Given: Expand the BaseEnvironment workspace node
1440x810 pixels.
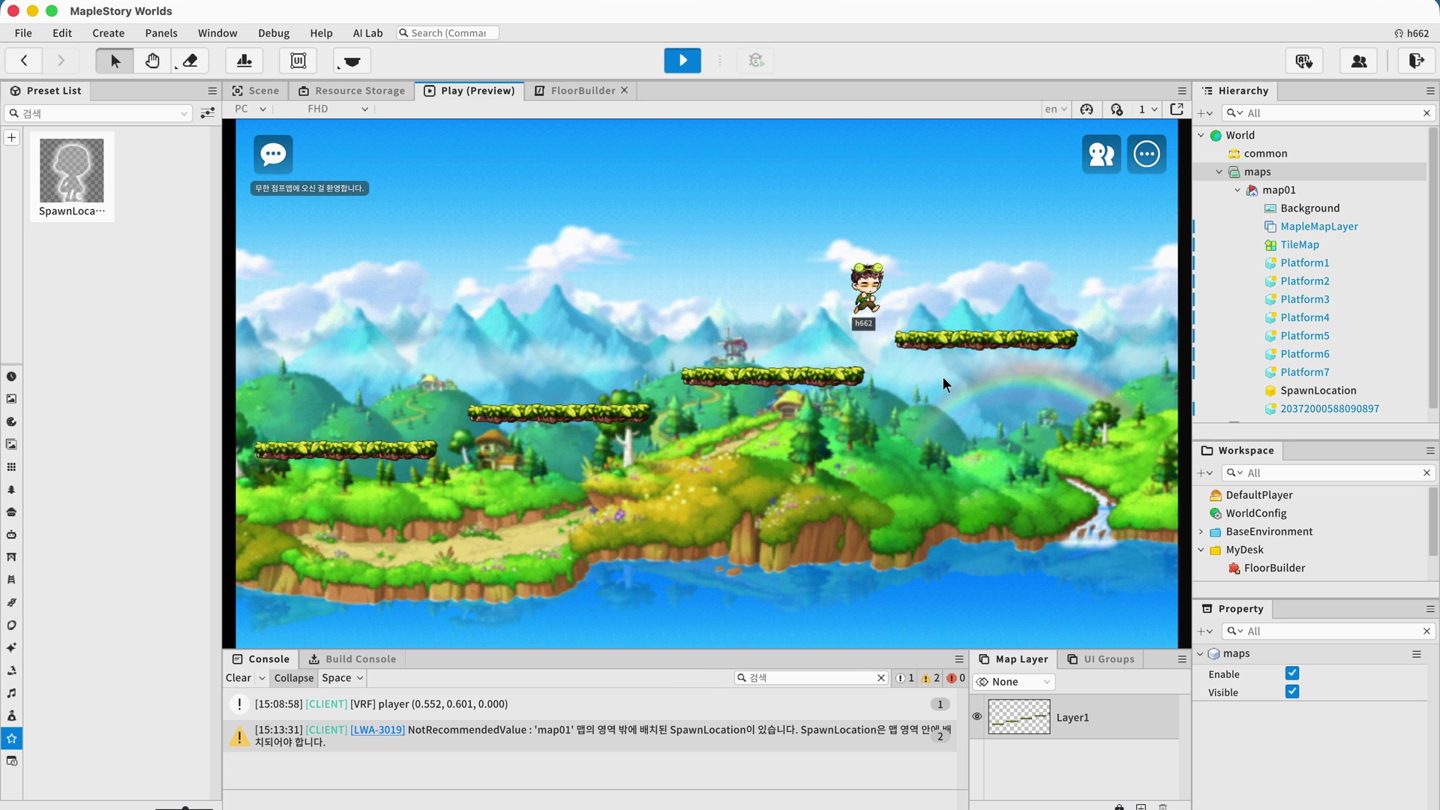Looking at the screenshot, I should [1201, 532].
